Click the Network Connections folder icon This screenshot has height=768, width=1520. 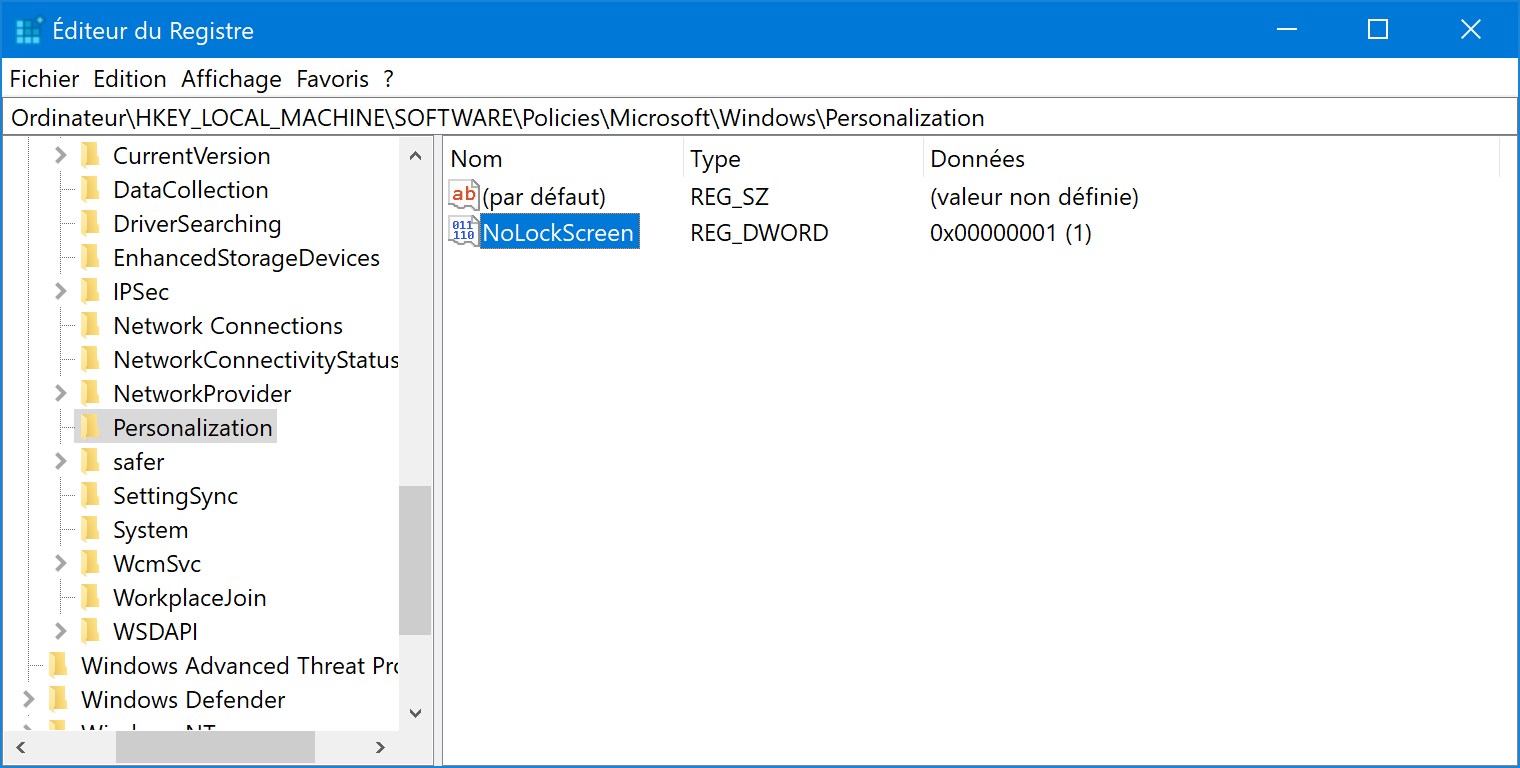pos(90,325)
